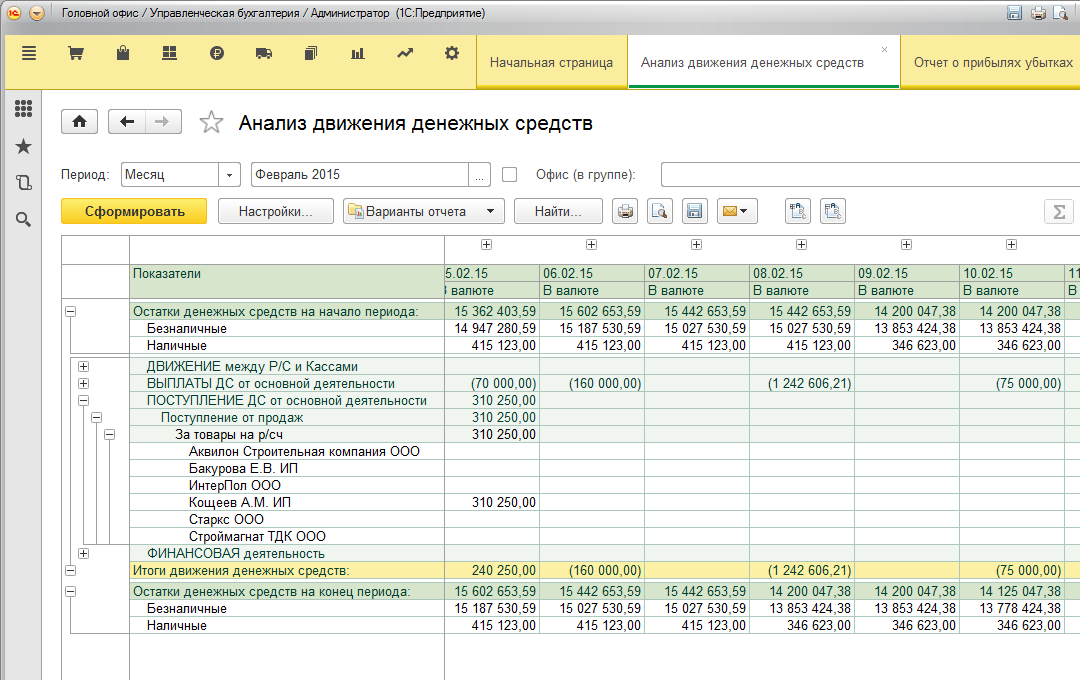Collapse the ПОСТУПЛЕНИЕ ДС от основной деятельности group

(84, 400)
